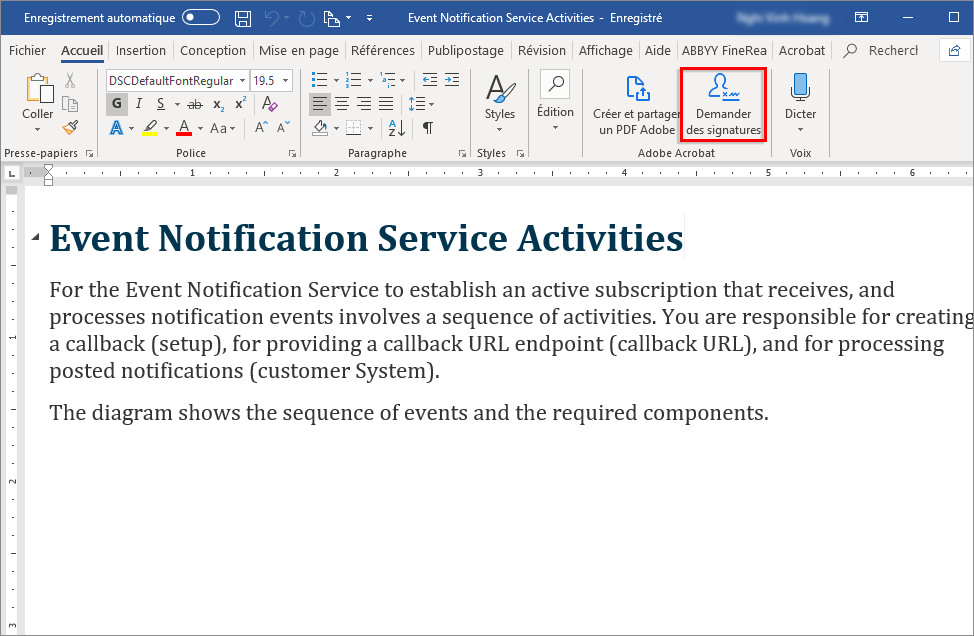Open the Fichier menu
The height and width of the screenshot is (636, 974).
27,50
